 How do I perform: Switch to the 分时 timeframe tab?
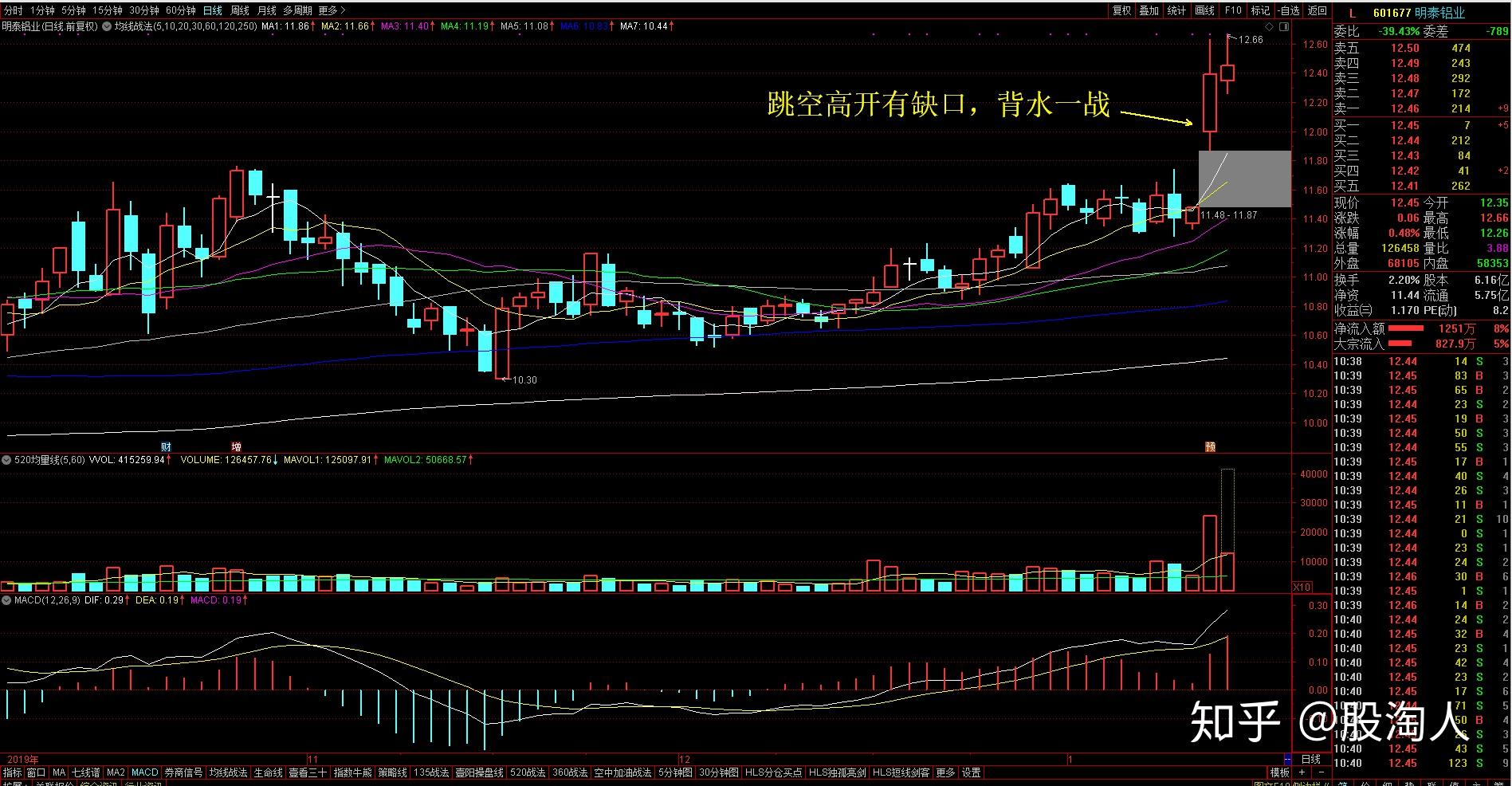coord(14,10)
